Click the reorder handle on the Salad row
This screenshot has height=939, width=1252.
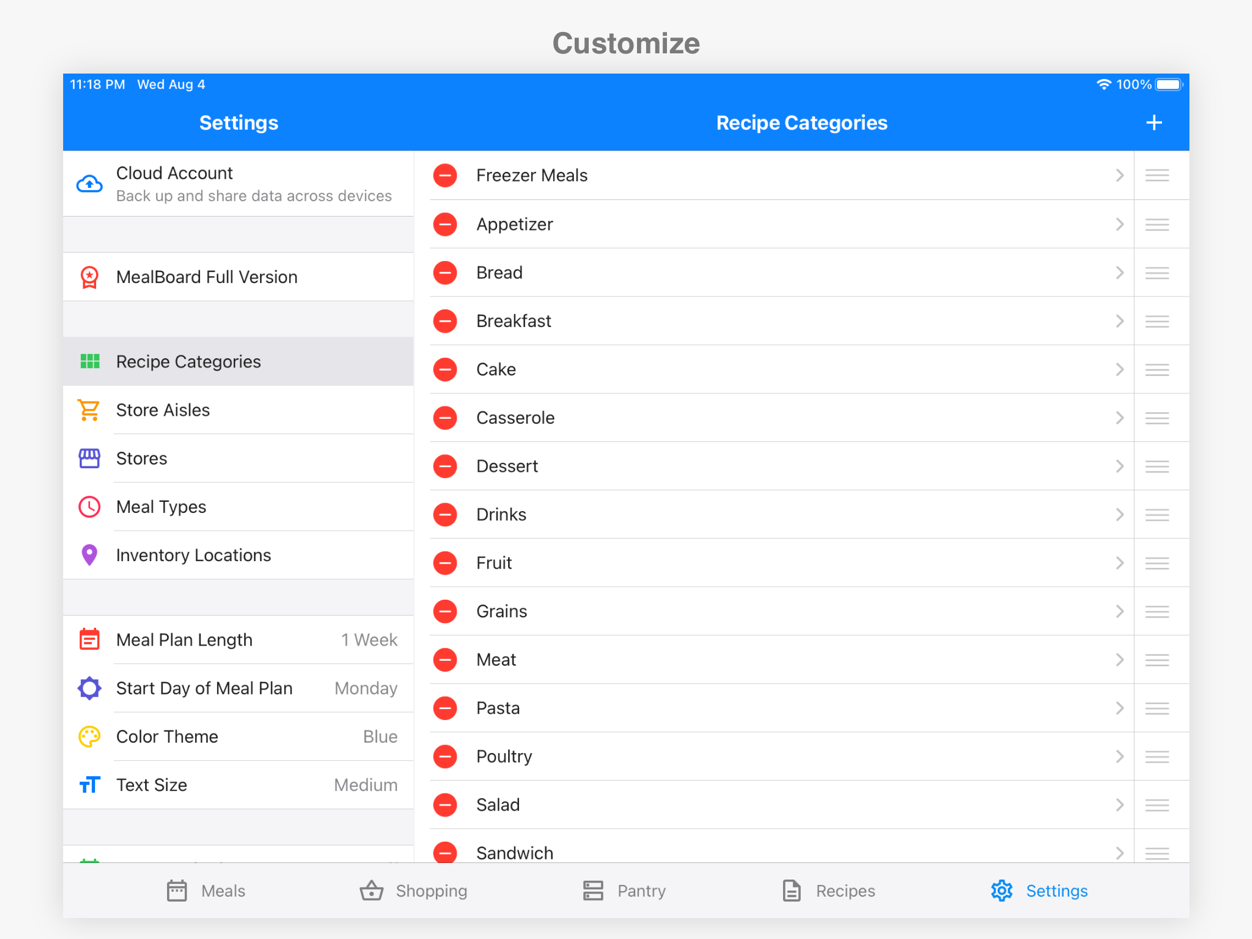[x=1158, y=805]
